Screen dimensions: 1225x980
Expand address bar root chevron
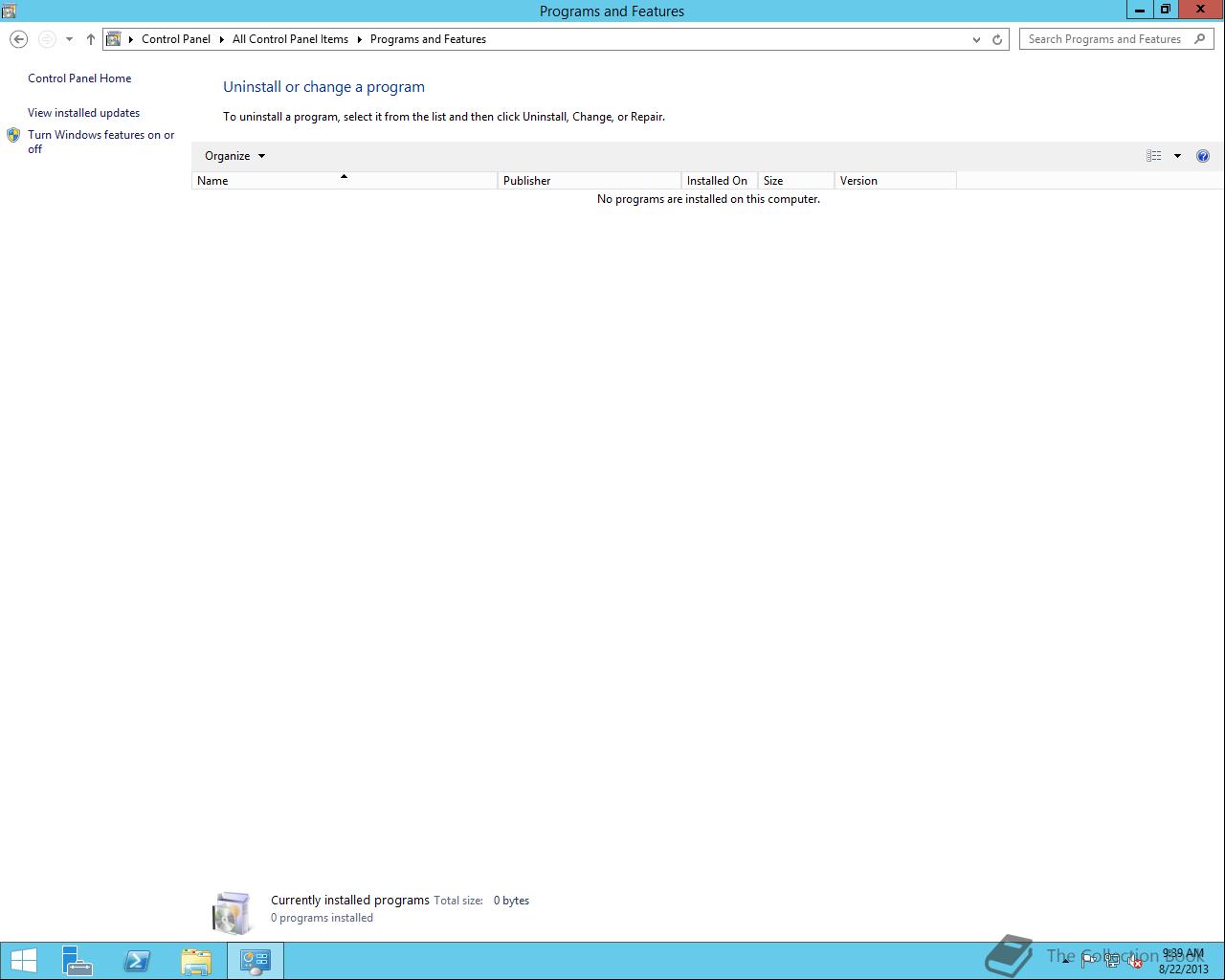point(131,39)
